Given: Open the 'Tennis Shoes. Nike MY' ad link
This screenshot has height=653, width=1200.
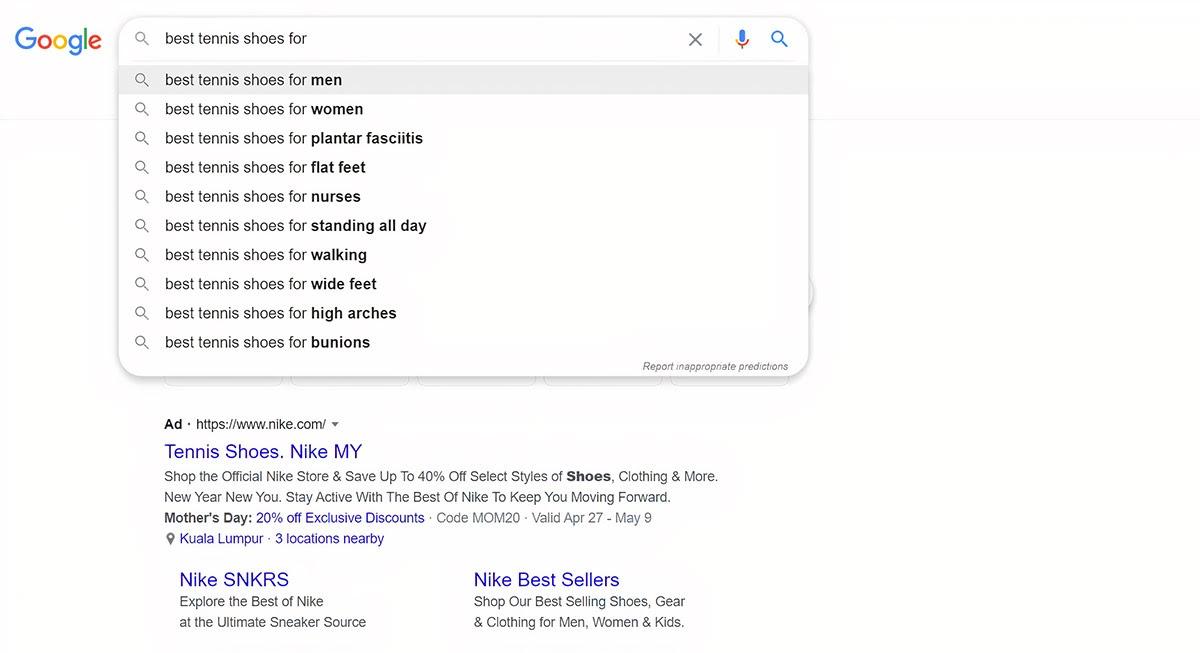Looking at the screenshot, I should [x=263, y=451].
